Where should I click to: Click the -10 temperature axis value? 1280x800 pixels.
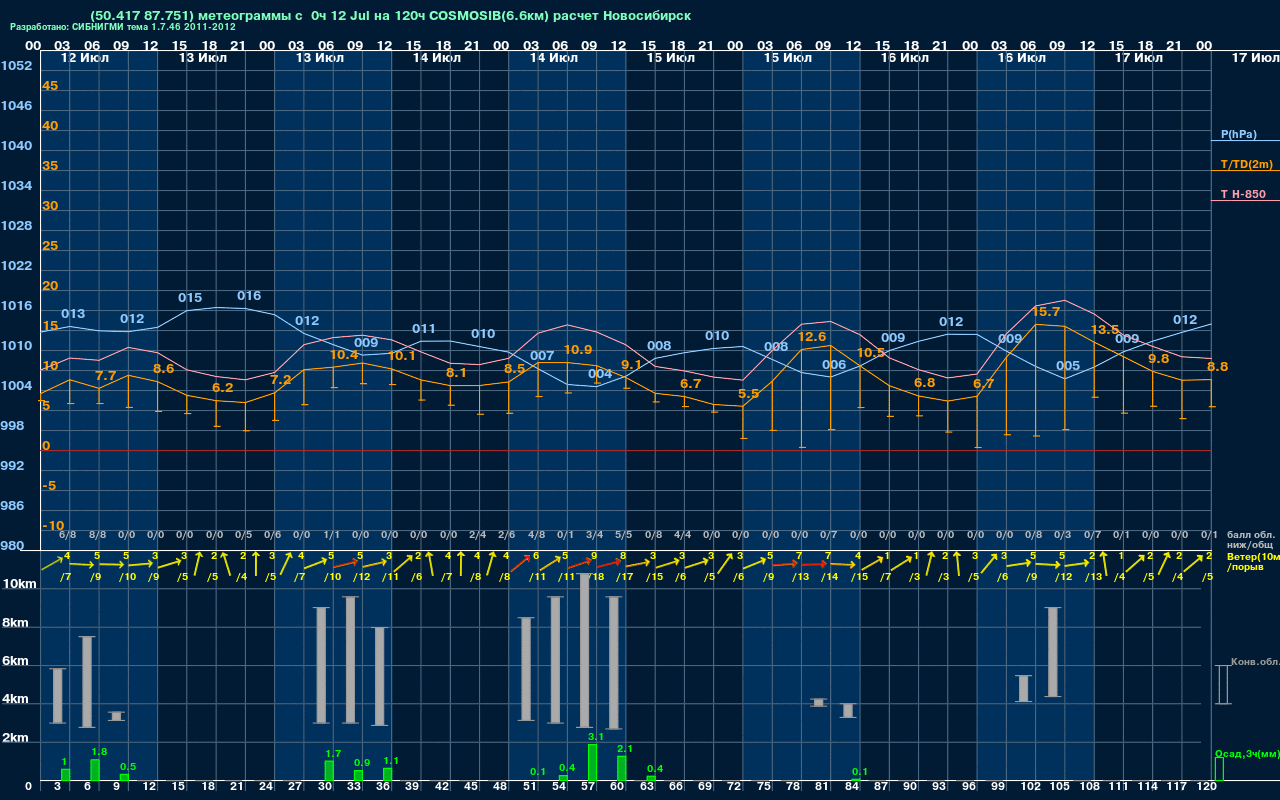[x=53, y=526]
